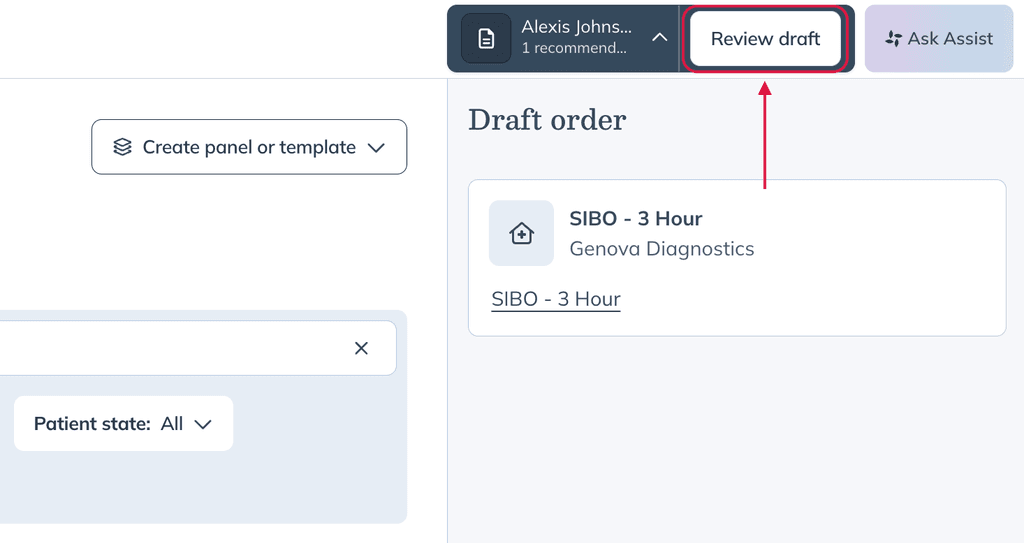Click the stacked layers icon on Create panel
The width and height of the screenshot is (1024, 543).
coord(122,147)
